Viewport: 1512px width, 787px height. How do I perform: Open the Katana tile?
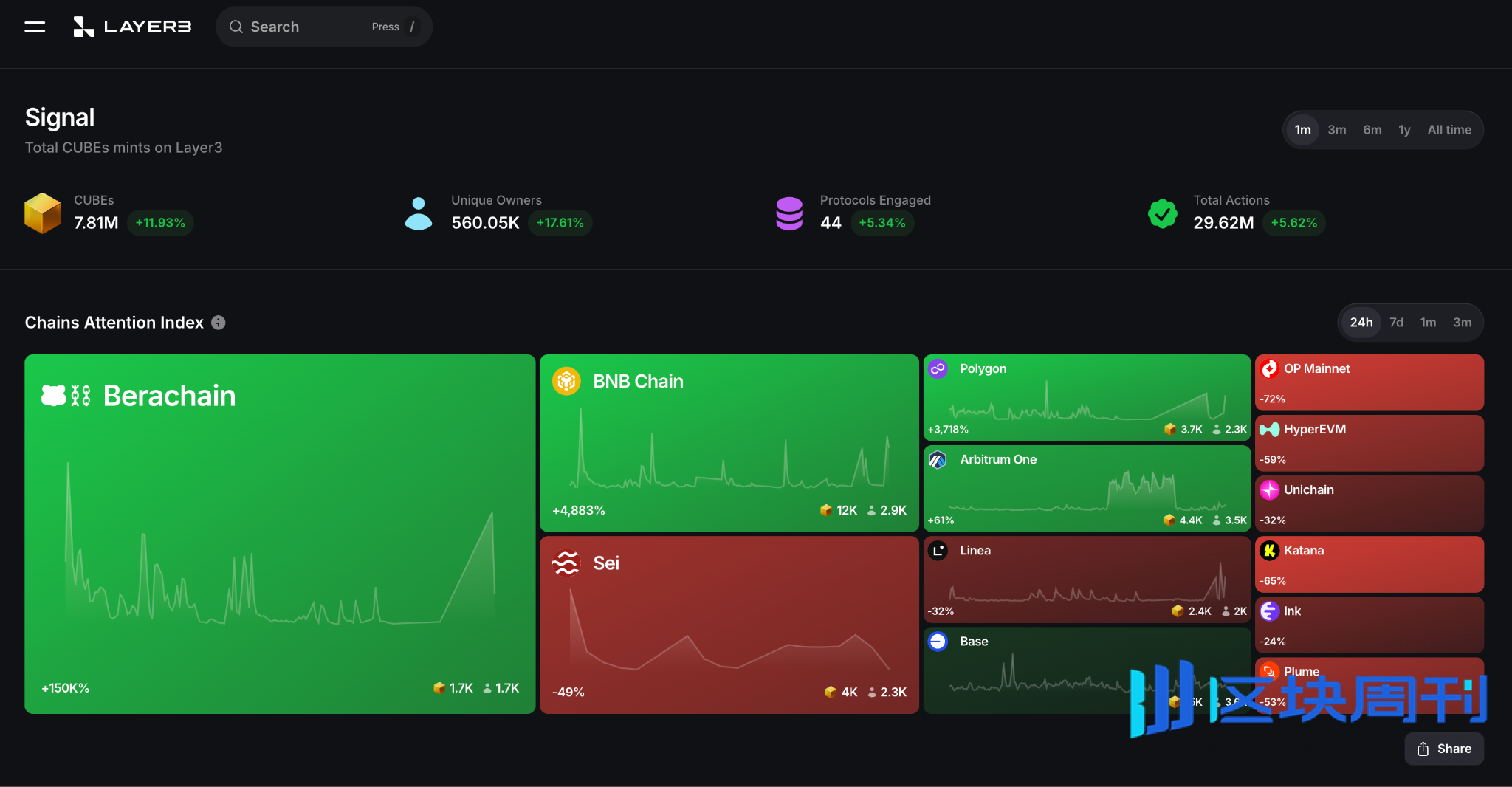point(1370,564)
